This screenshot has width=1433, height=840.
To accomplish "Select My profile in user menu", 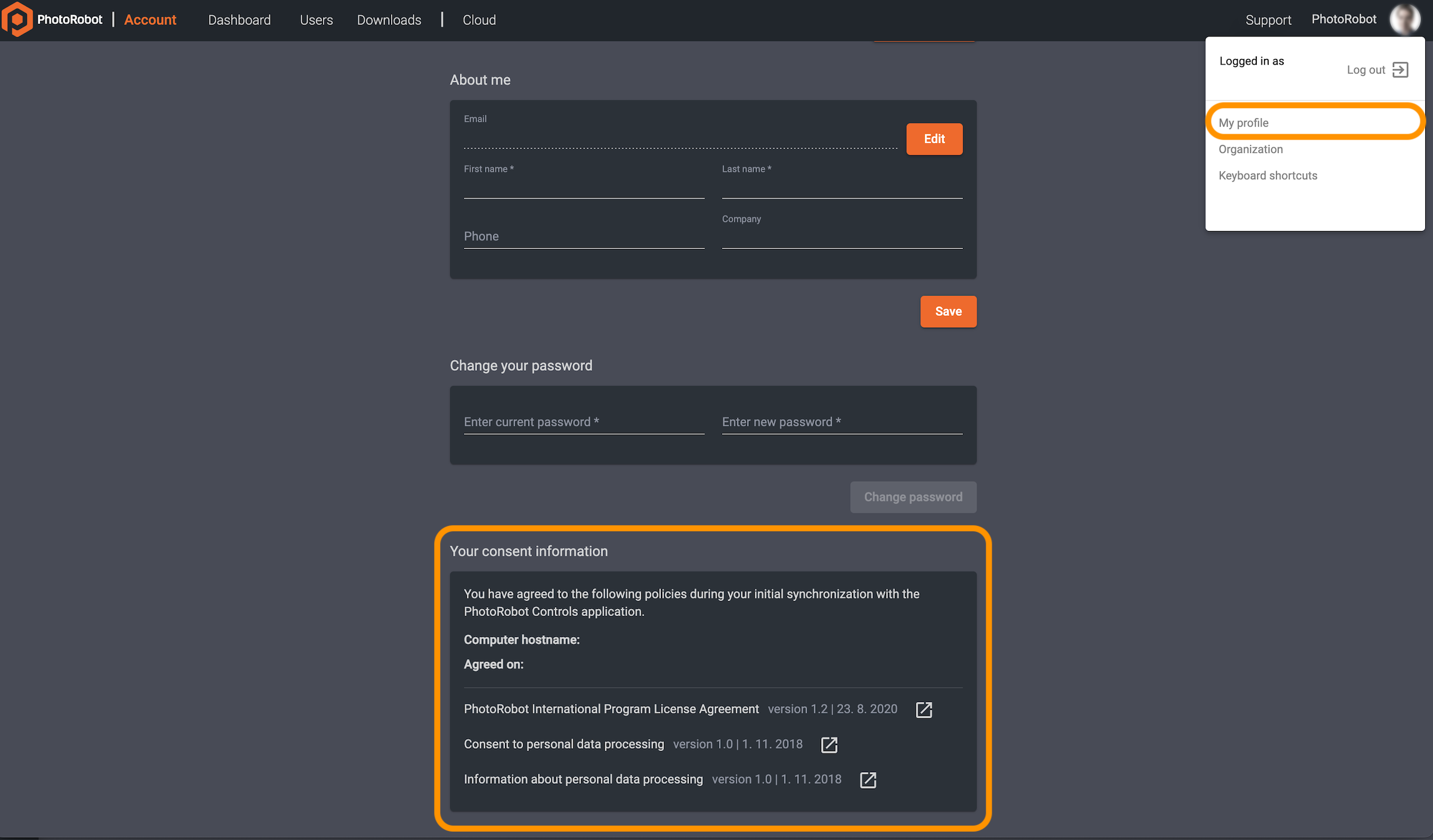I will 1244,123.
